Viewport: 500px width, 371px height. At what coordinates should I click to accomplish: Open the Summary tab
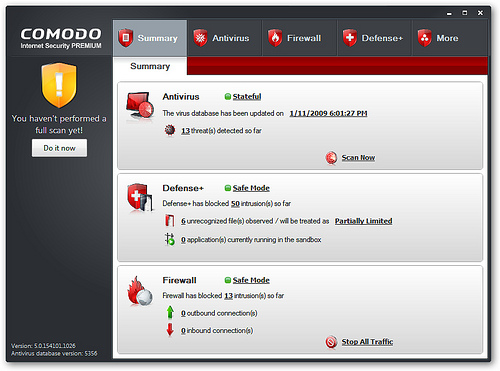(x=150, y=38)
